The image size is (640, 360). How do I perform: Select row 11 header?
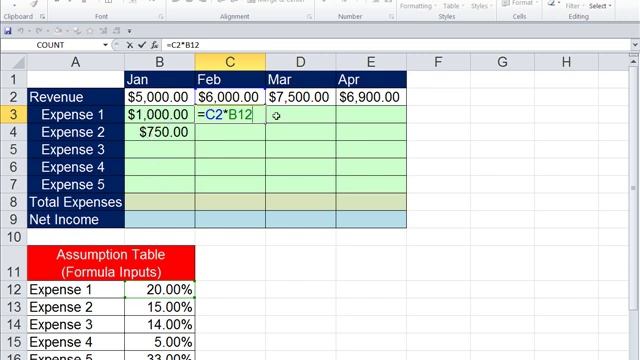(x=14, y=263)
